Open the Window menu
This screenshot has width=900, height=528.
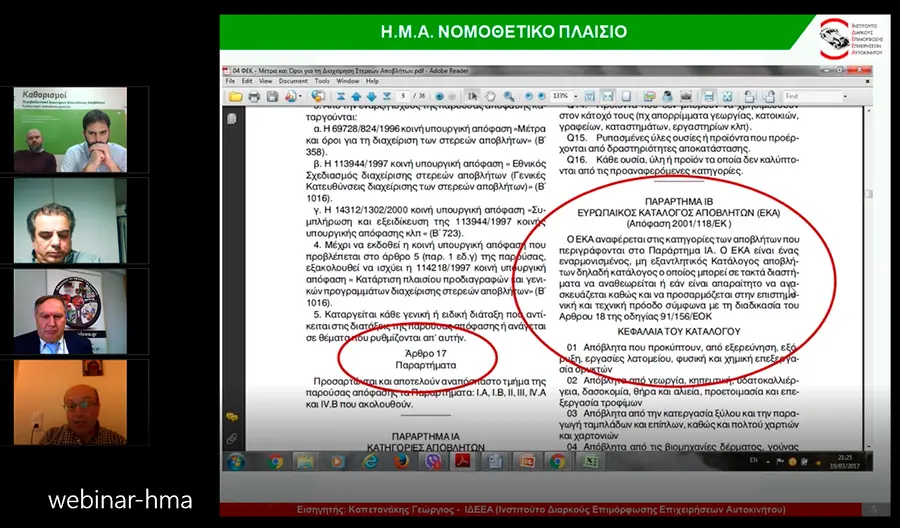coord(347,81)
